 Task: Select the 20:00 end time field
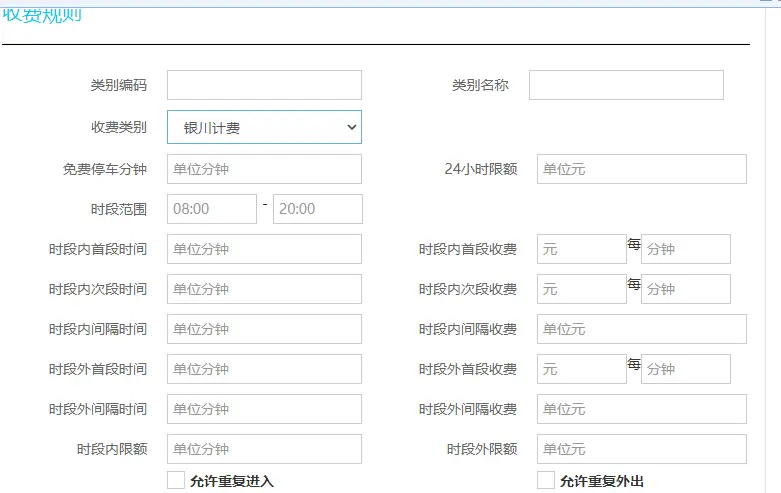[317, 209]
